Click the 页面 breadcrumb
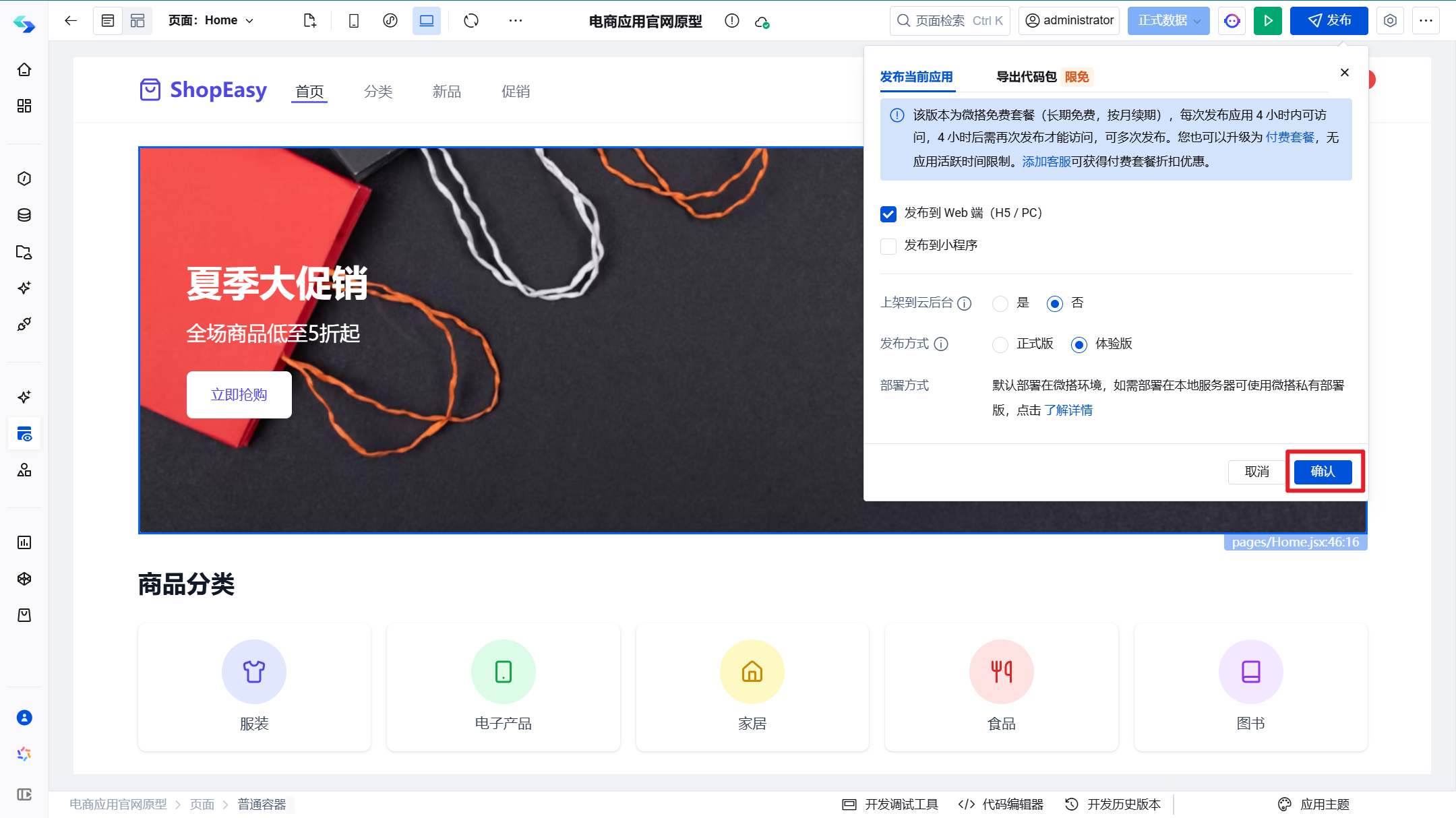Image resolution: width=1456 pixels, height=818 pixels. pyautogui.click(x=202, y=805)
